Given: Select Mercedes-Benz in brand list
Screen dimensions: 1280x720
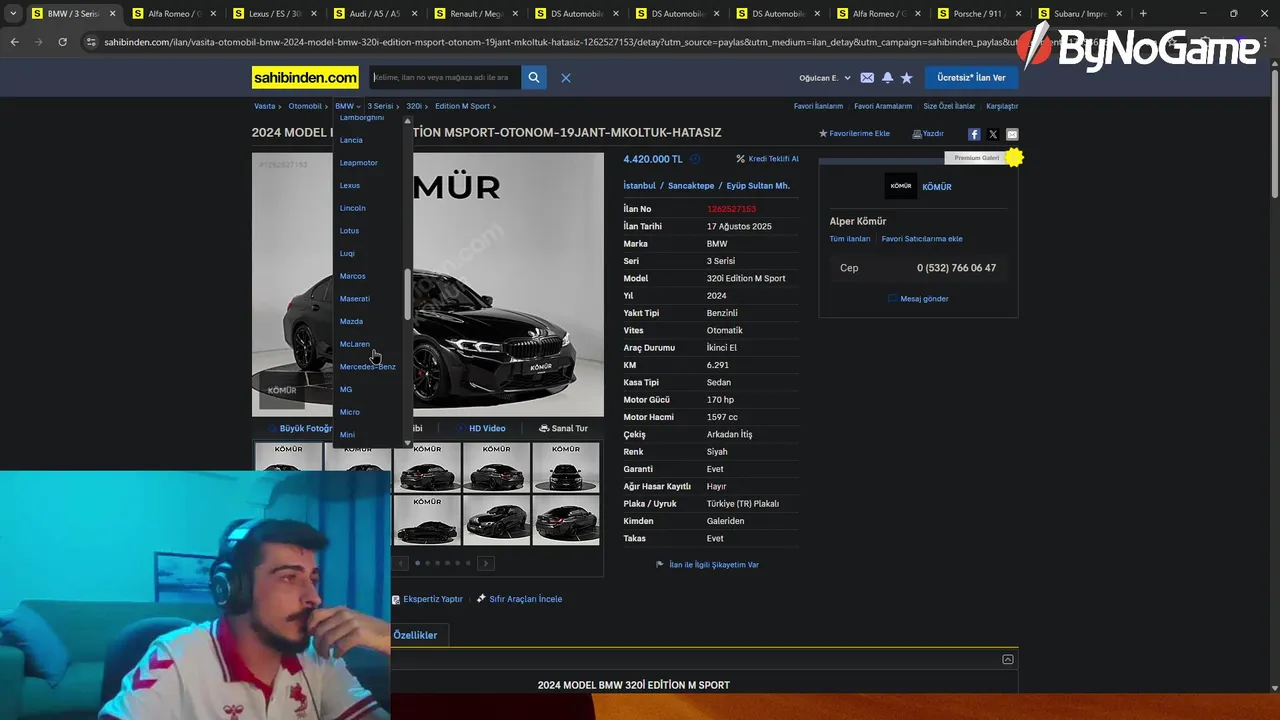Looking at the screenshot, I should coord(368,367).
